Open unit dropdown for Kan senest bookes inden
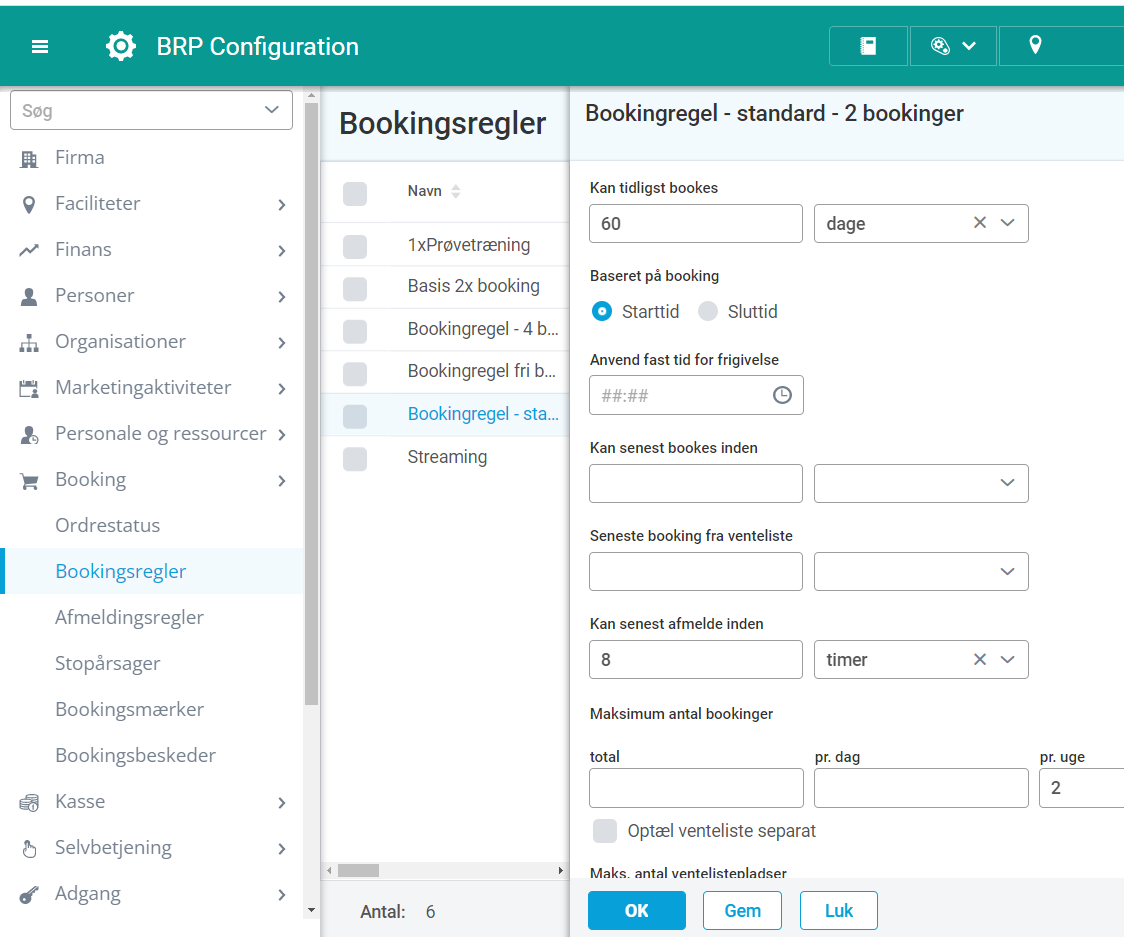 (1006, 484)
